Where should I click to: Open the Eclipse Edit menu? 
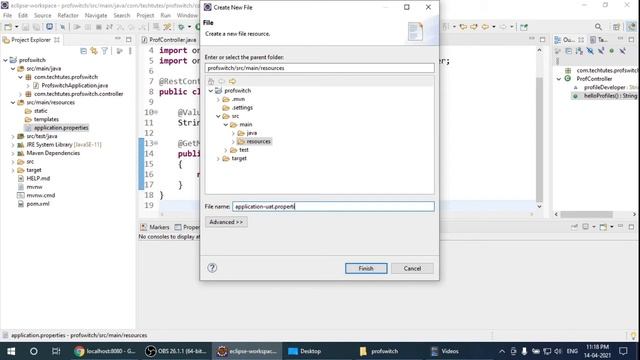pos(23,15)
